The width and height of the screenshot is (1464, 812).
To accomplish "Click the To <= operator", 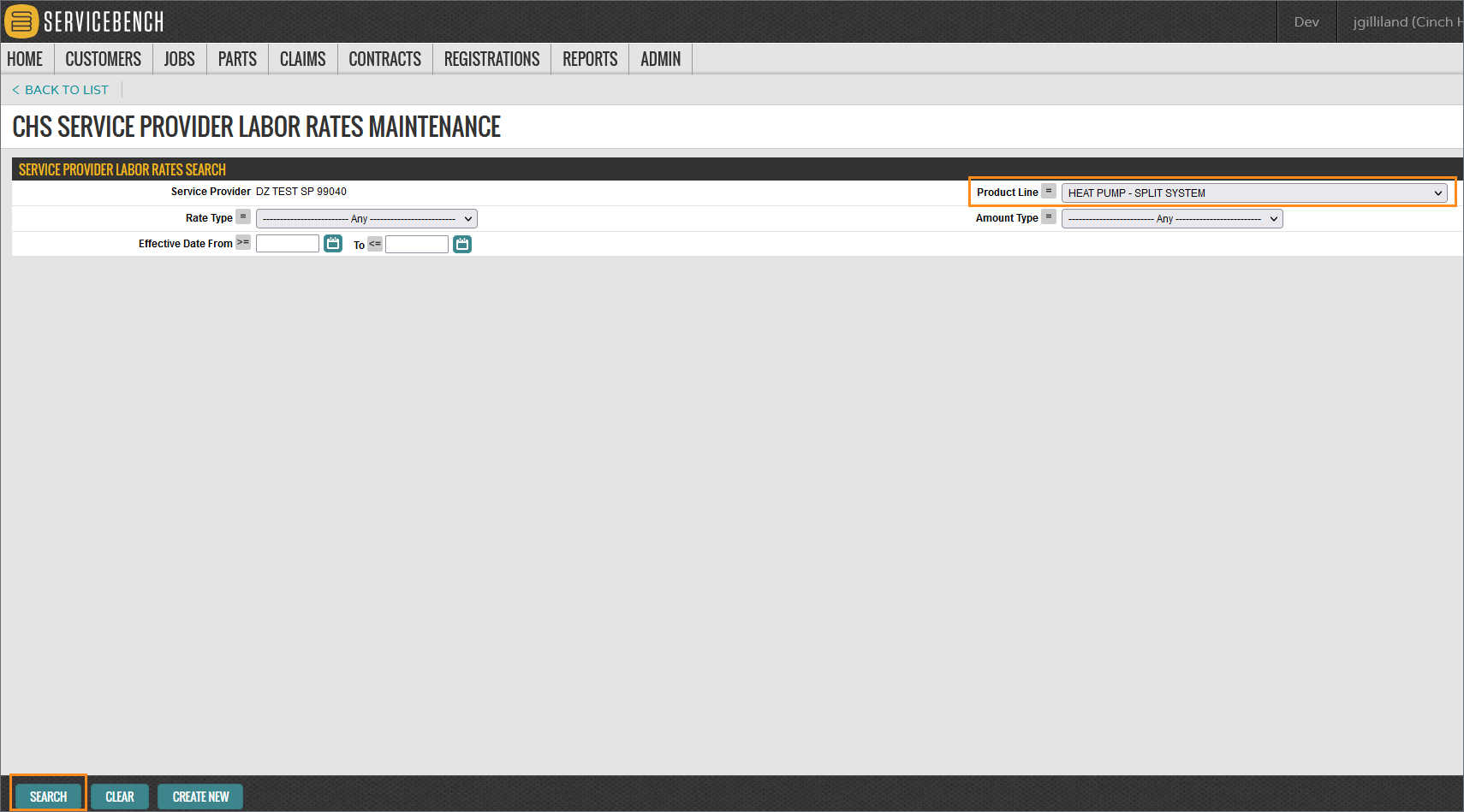I will pyautogui.click(x=375, y=244).
